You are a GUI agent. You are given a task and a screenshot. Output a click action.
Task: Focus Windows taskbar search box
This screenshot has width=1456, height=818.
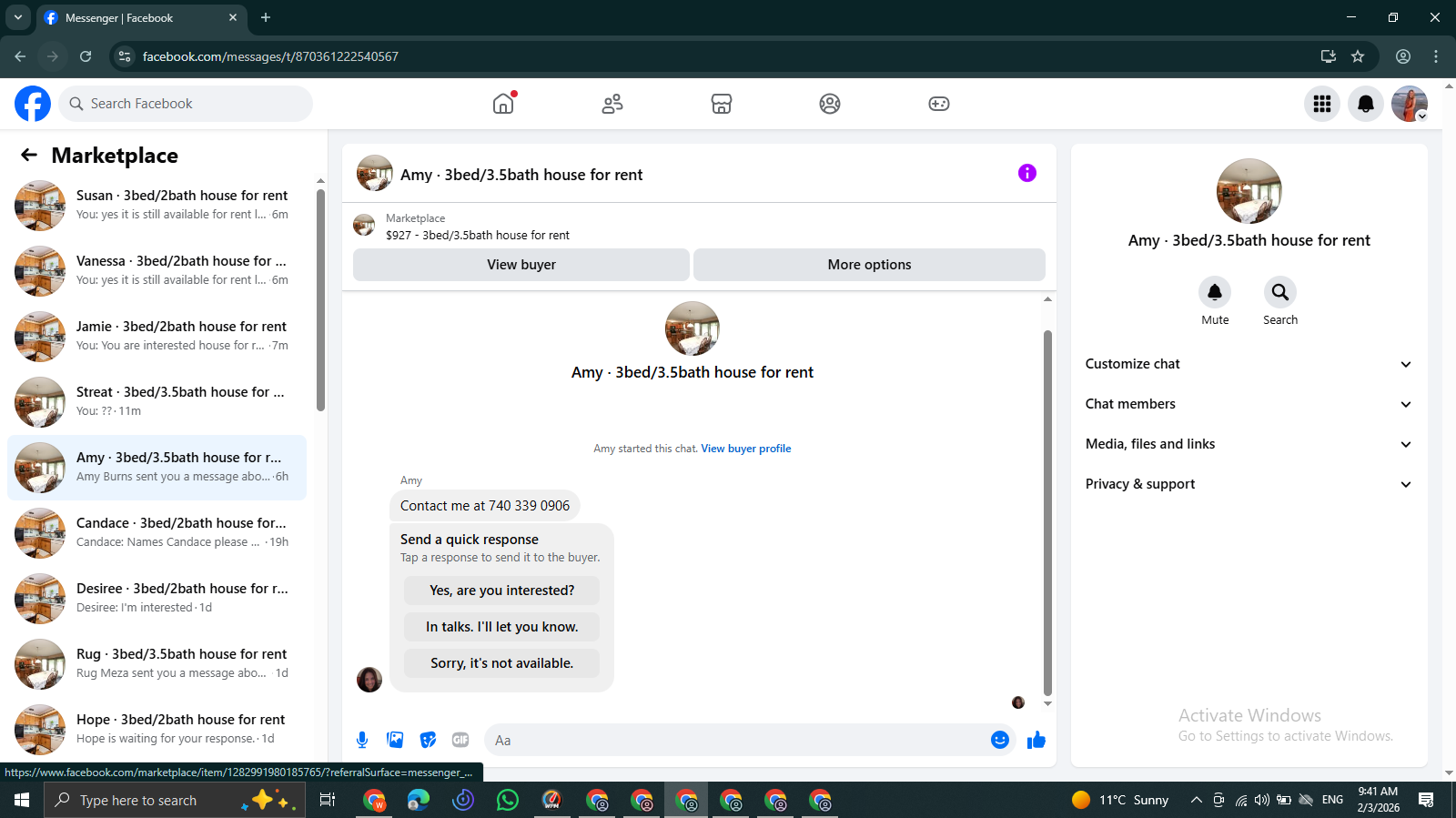175,800
